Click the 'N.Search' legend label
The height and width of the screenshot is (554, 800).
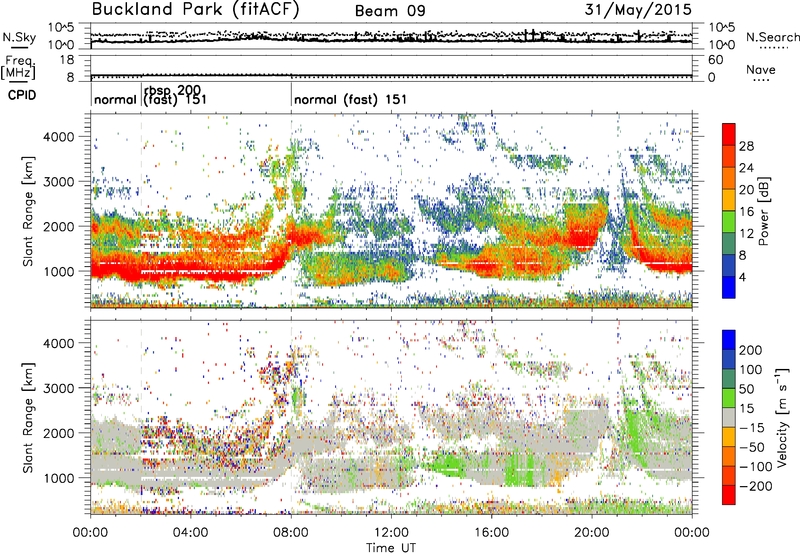pyautogui.click(x=772, y=37)
